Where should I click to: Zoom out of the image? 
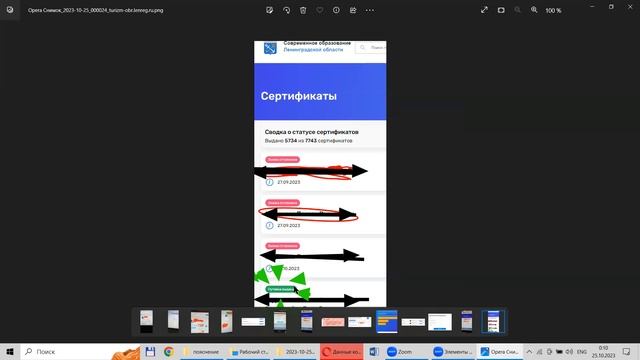coord(517,10)
